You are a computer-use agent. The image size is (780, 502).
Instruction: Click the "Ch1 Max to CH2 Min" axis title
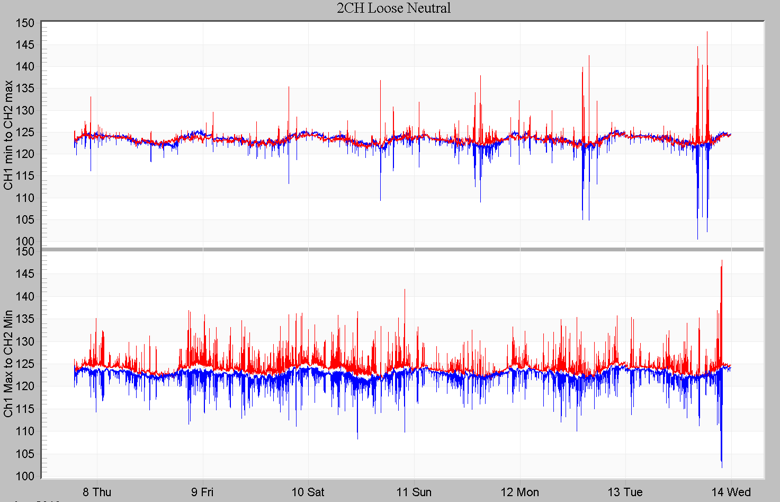pyautogui.click(x=8, y=364)
